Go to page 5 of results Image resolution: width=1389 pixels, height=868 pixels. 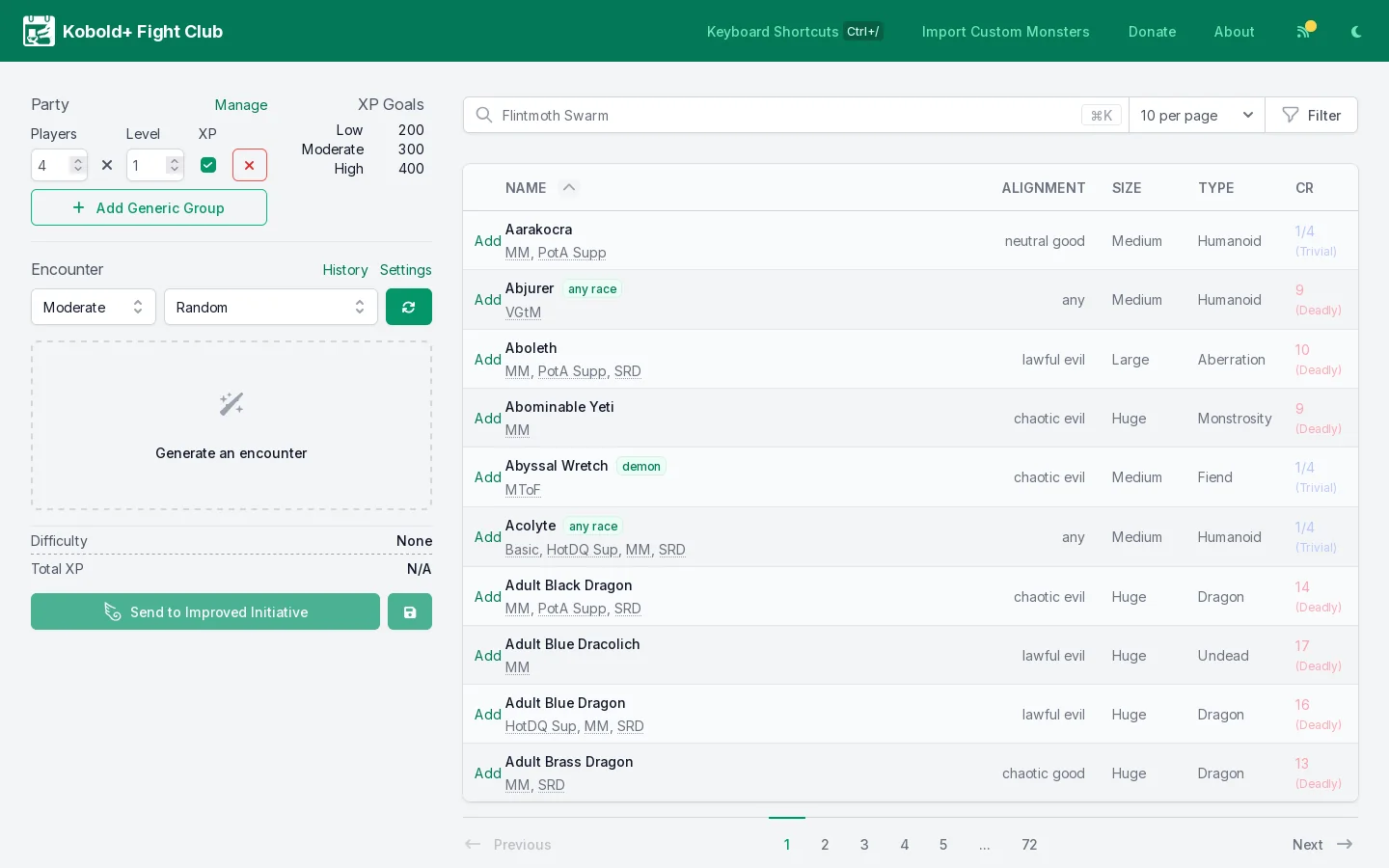[x=943, y=844]
